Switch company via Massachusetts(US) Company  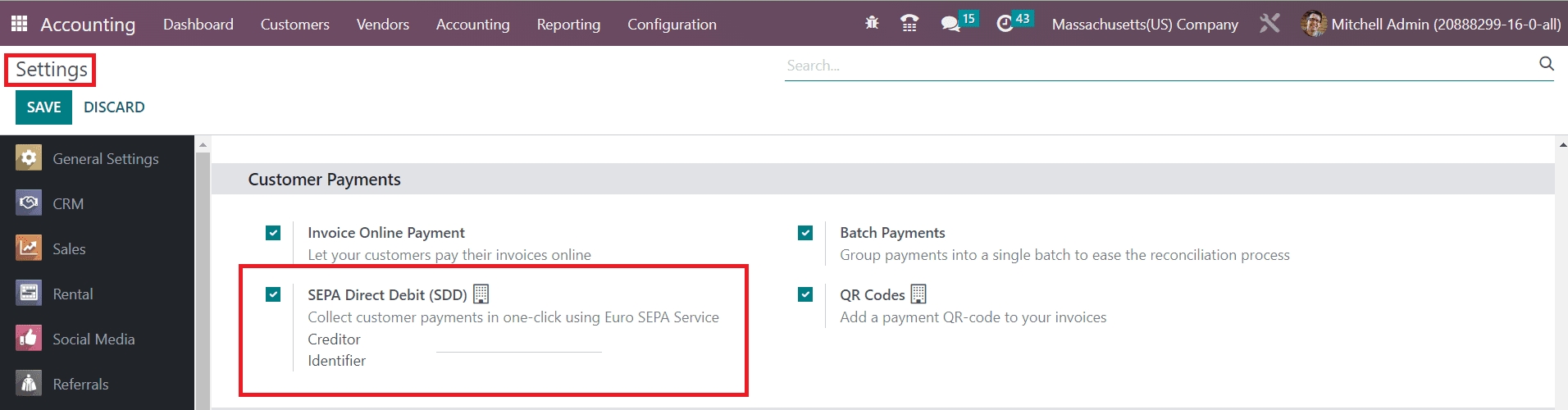tap(1145, 25)
